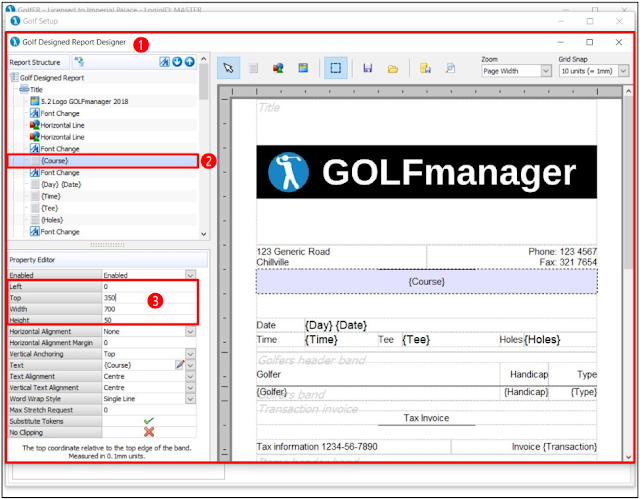Click the refresh structure icon beside Report Structure
The width and height of the screenshot is (640, 499).
[x=79, y=62]
